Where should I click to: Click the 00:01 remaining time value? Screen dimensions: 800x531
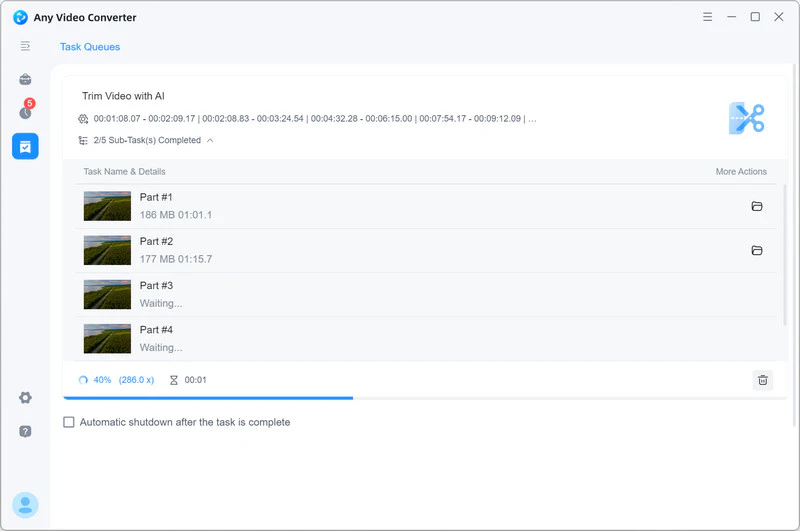(x=195, y=380)
